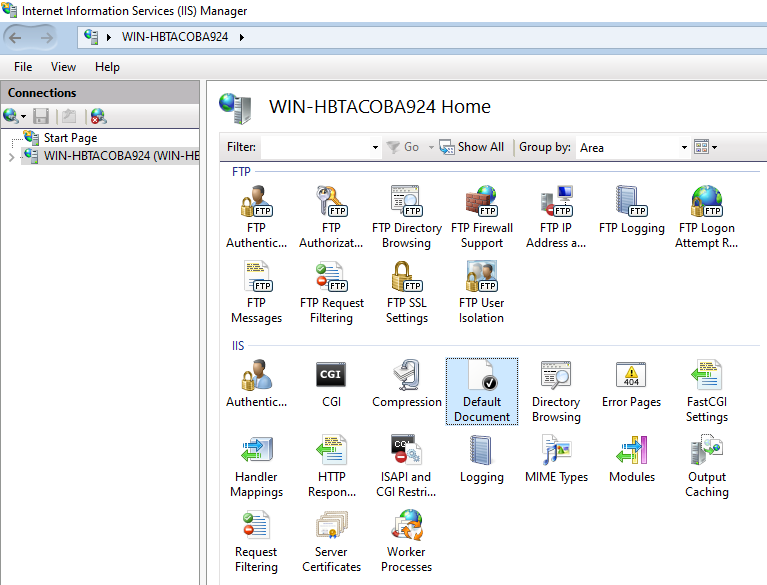Click Save Current Connections toolbar icon

tap(41, 116)
